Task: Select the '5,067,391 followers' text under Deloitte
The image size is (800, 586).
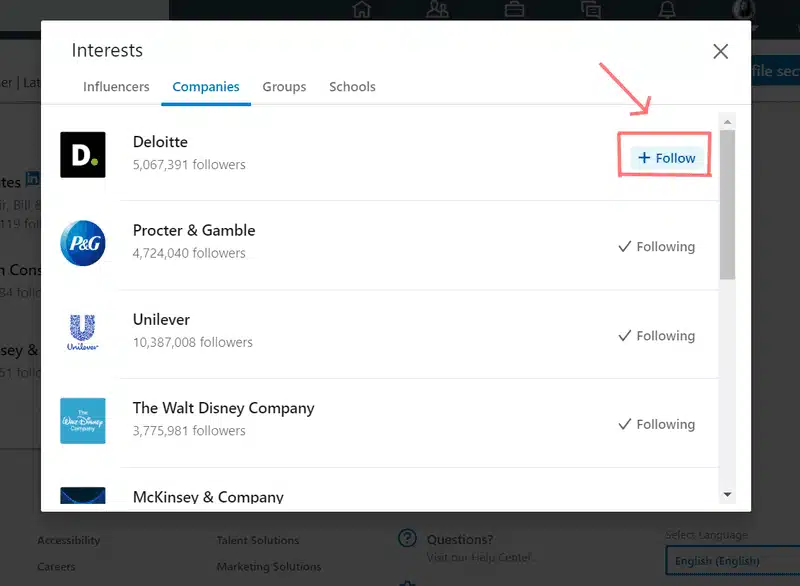Action: point(189,165)
